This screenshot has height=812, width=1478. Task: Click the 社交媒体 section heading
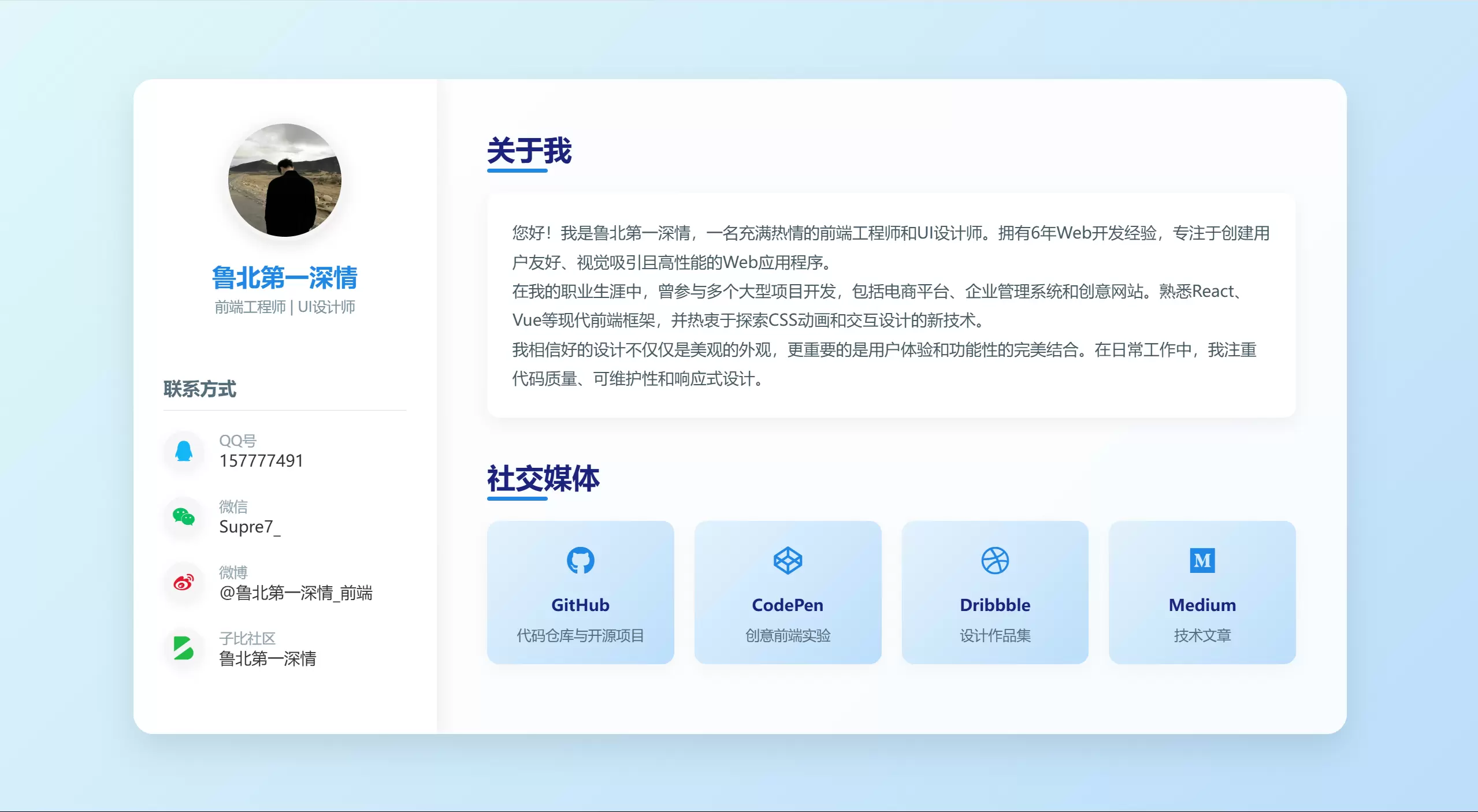tap(543, 479)
